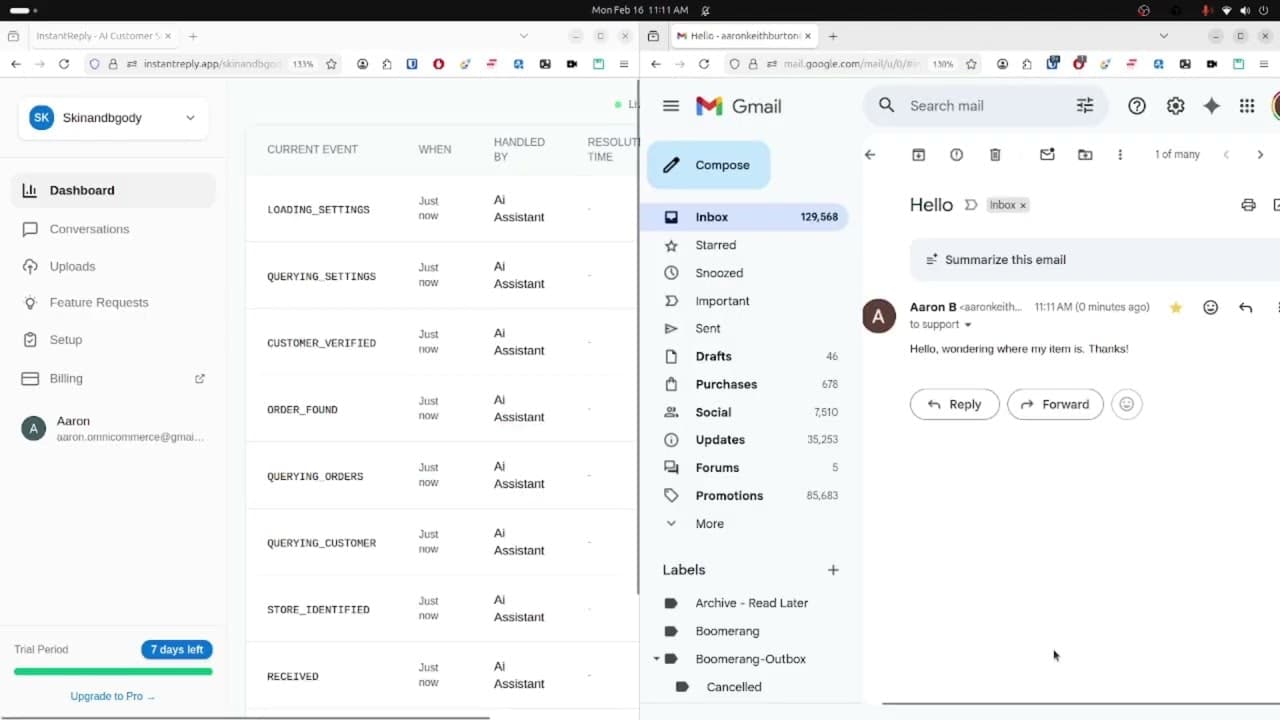This screenshot has width=1280, height=720.
Task: Open the Gemini sparkle icon
Action: coord(1211,105)
